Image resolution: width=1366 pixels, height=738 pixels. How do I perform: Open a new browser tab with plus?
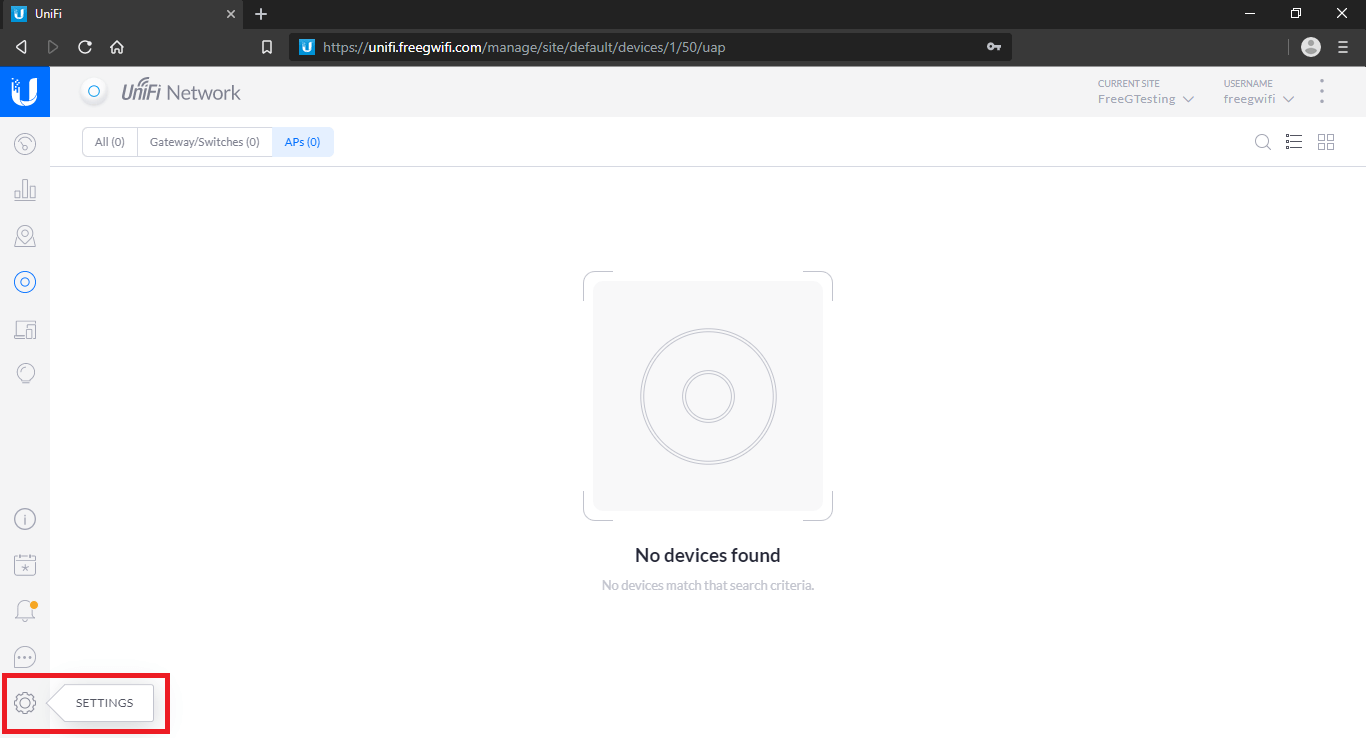(x=261, y=14)
